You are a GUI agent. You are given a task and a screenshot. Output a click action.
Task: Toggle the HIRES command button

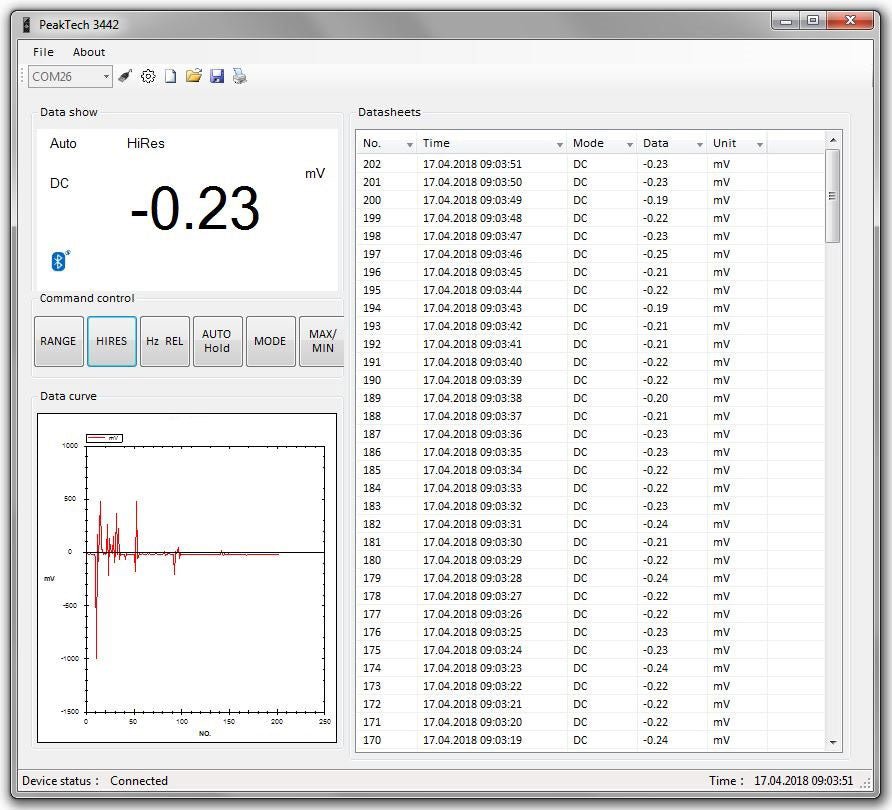(112, 341)
